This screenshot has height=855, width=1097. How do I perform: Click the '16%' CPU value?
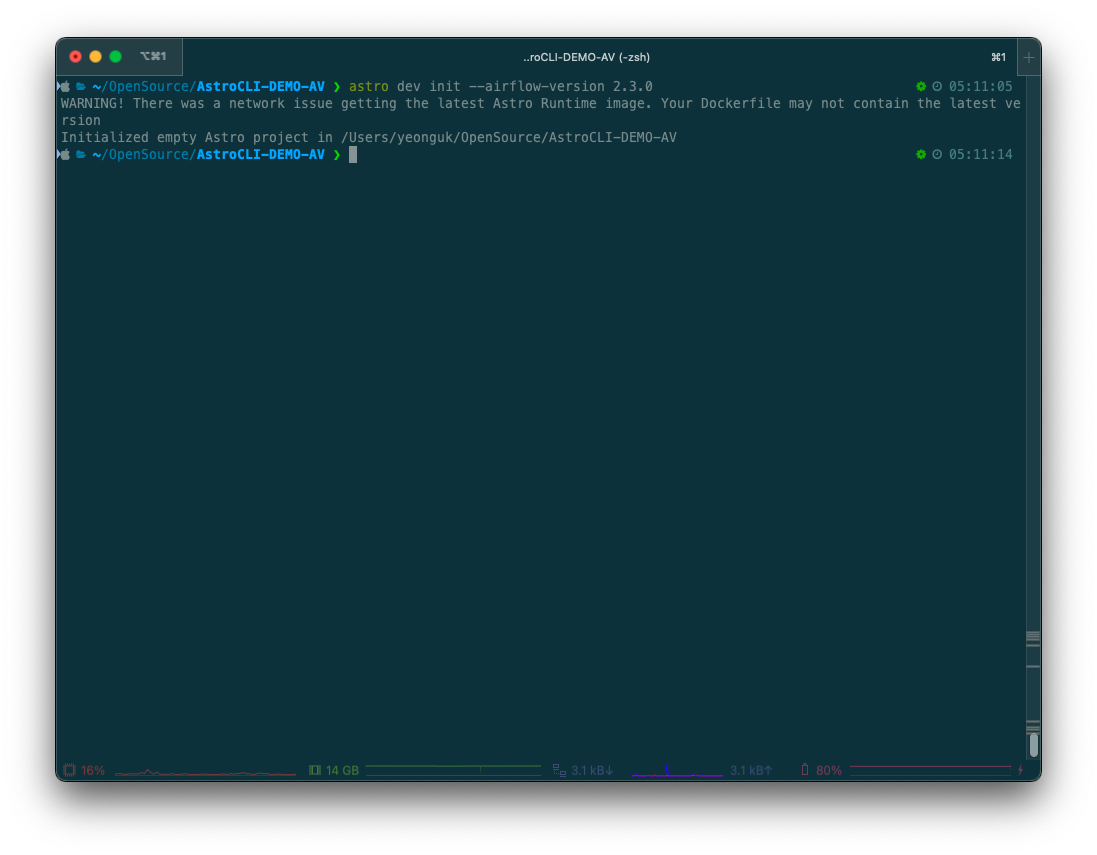[93, 770]
